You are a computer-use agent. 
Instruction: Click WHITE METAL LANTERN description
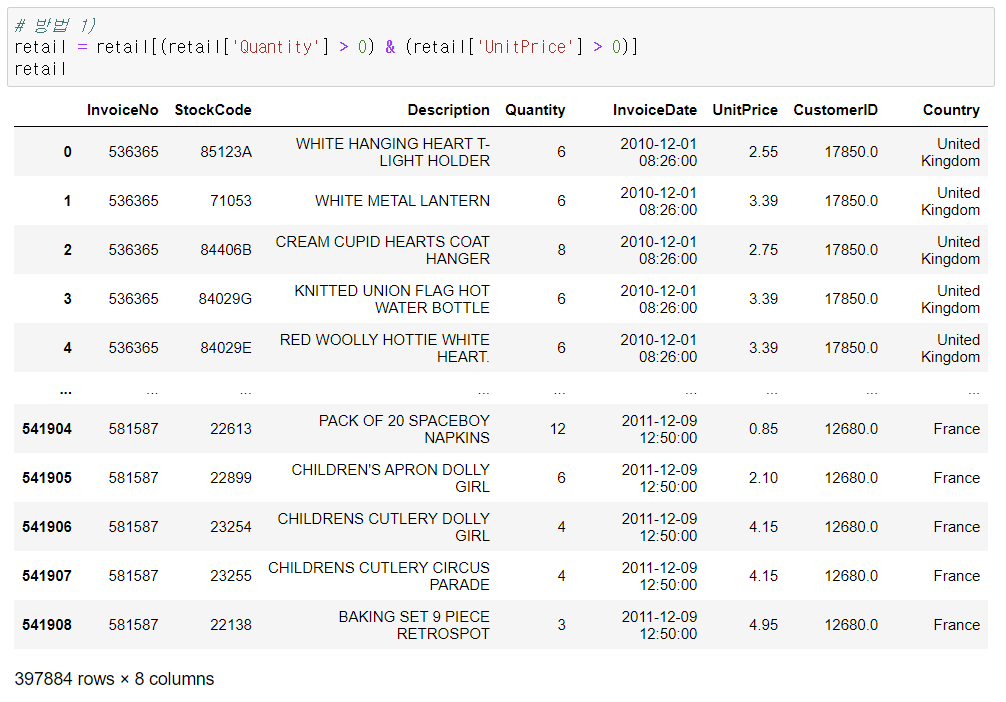point(402,201)
